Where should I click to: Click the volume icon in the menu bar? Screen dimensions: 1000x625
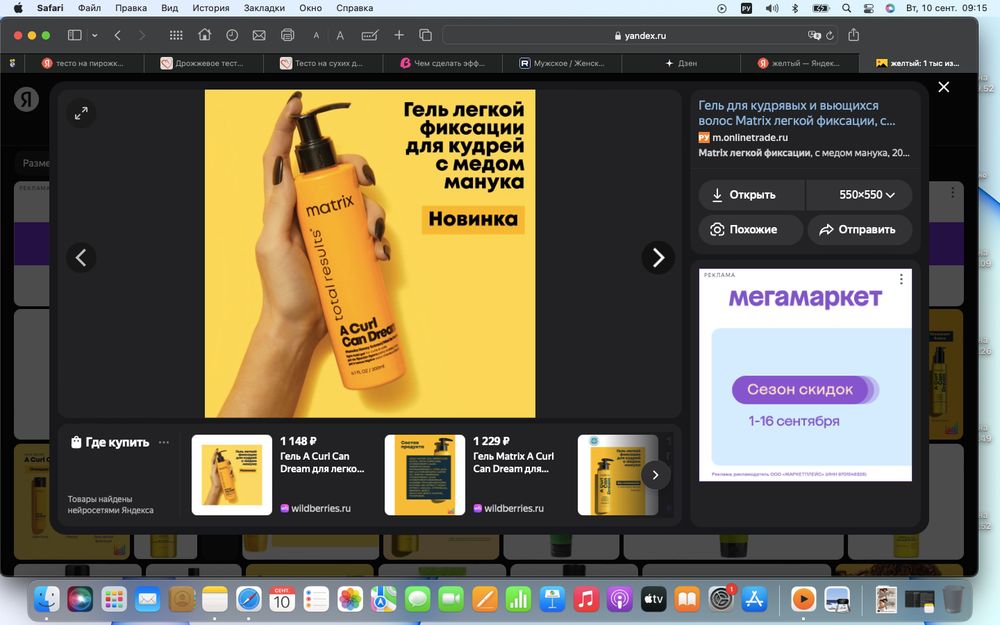(x=771, y=8)
